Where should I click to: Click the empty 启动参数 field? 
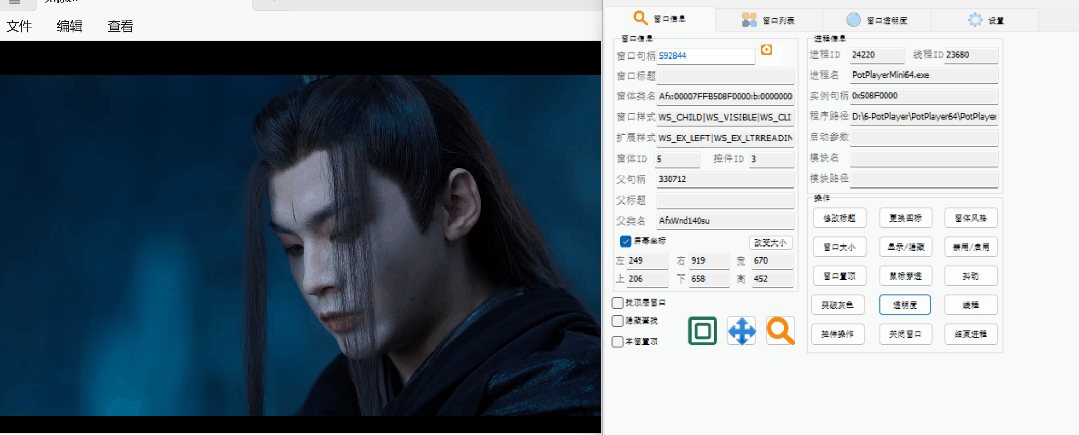coord(924,138)
